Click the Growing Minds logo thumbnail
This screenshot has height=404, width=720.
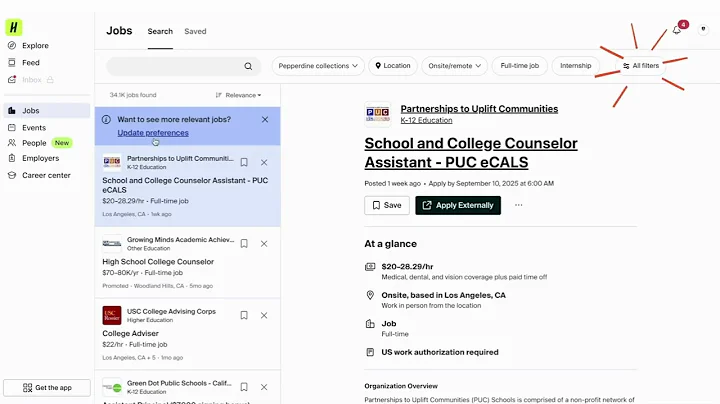click(112, 244)
